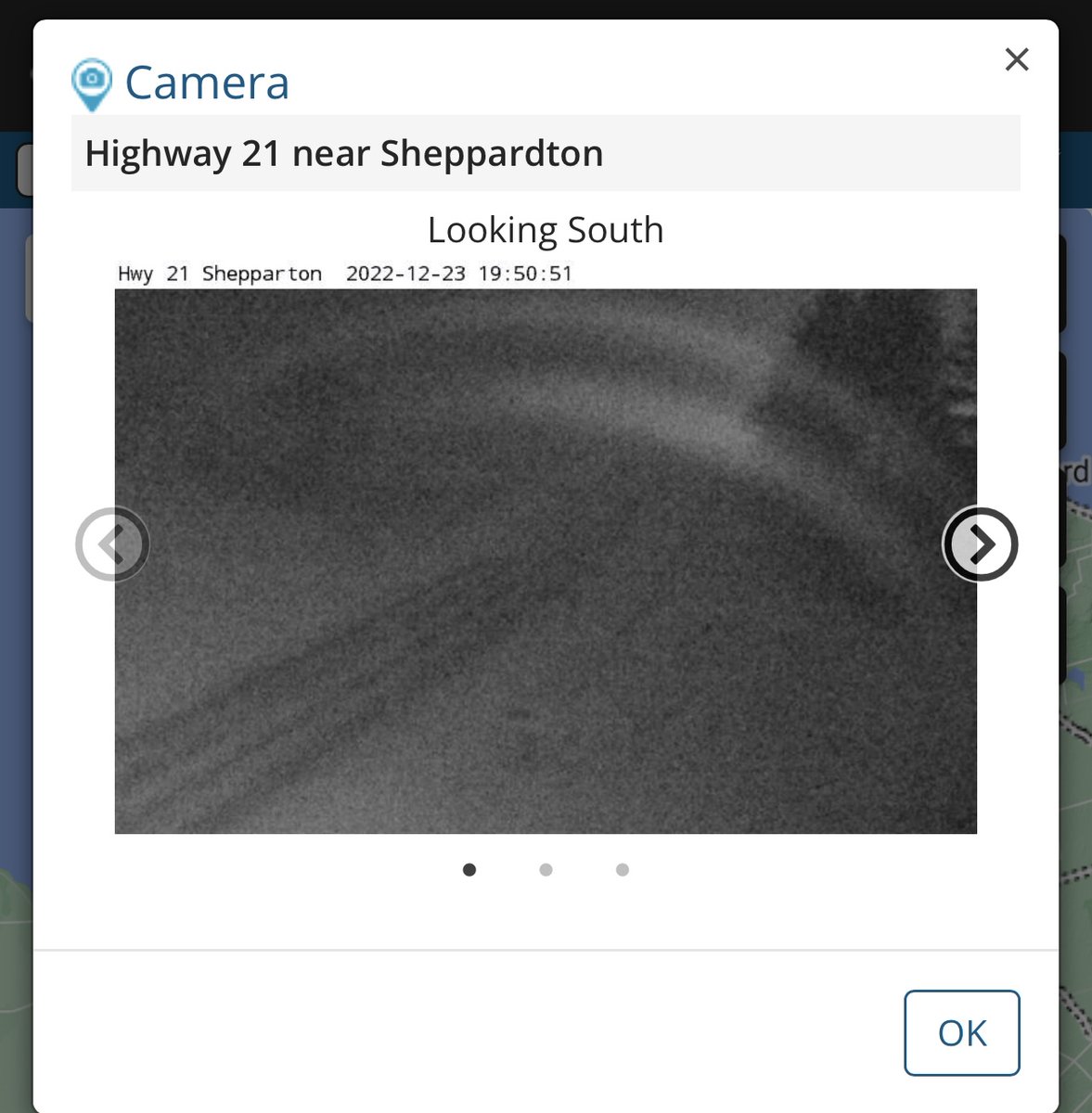Click the camera pin icon beside title
The height and width of the screenshot is (1113, 1092).
point(91,84)
